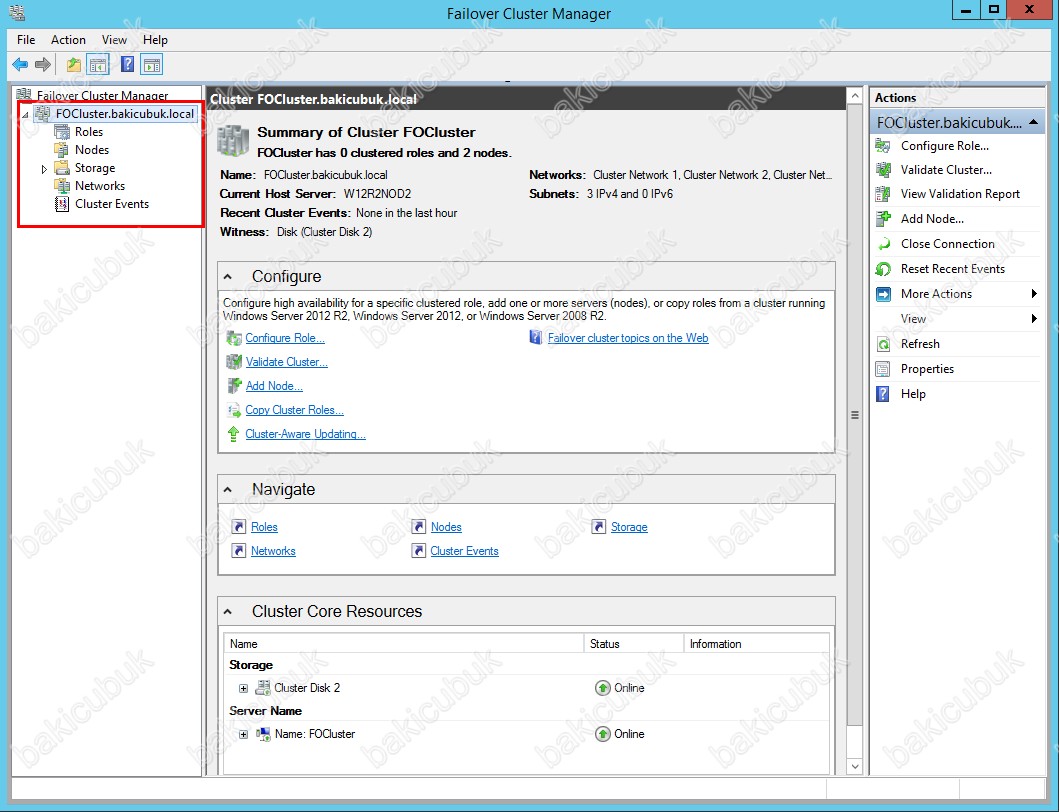Click the View Validation Report icon
This screenshot has width=1059, height=812.
[x=883, y=194]
